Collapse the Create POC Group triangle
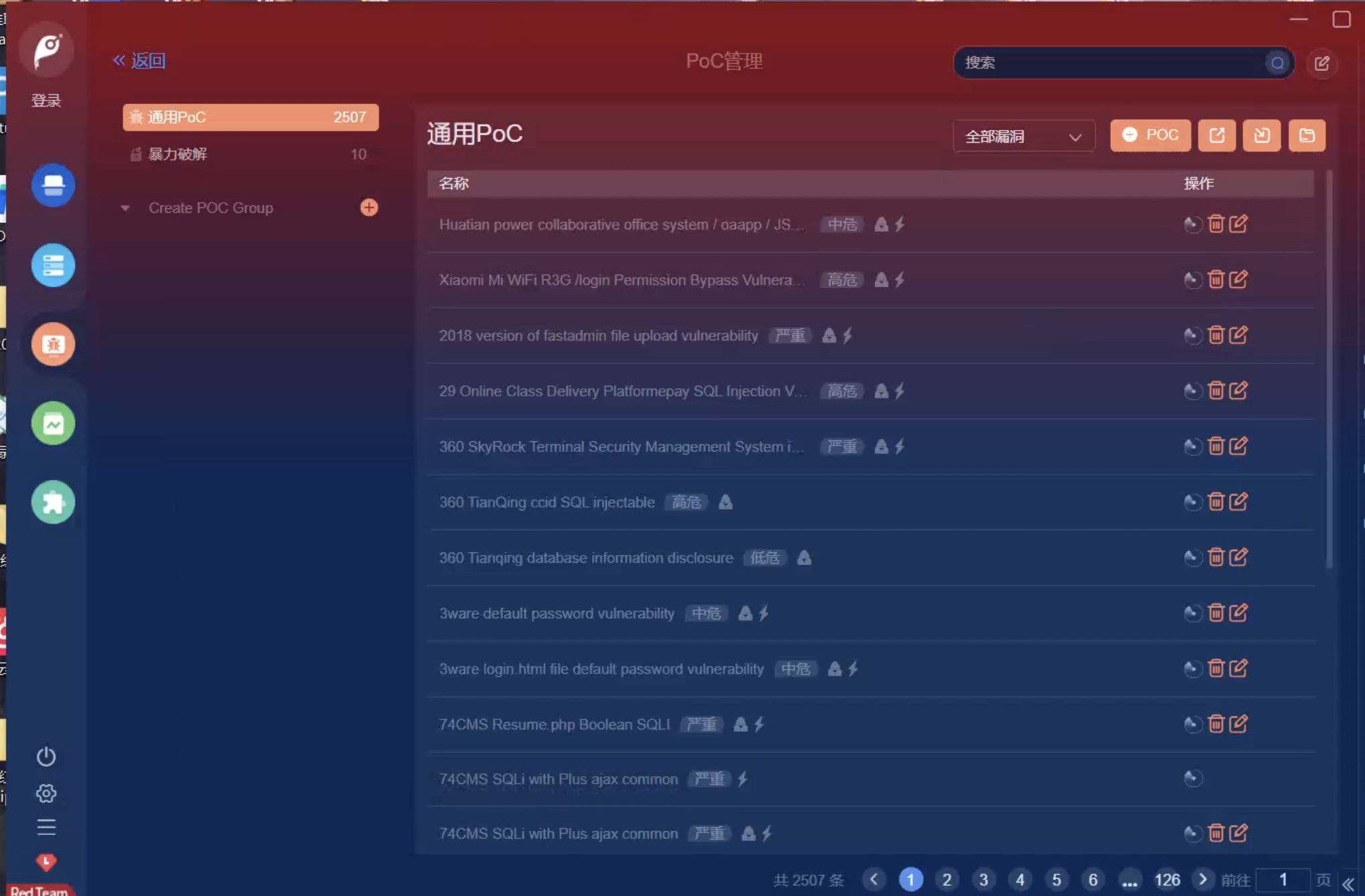The image size is (1365, 896). coord(125,208)
